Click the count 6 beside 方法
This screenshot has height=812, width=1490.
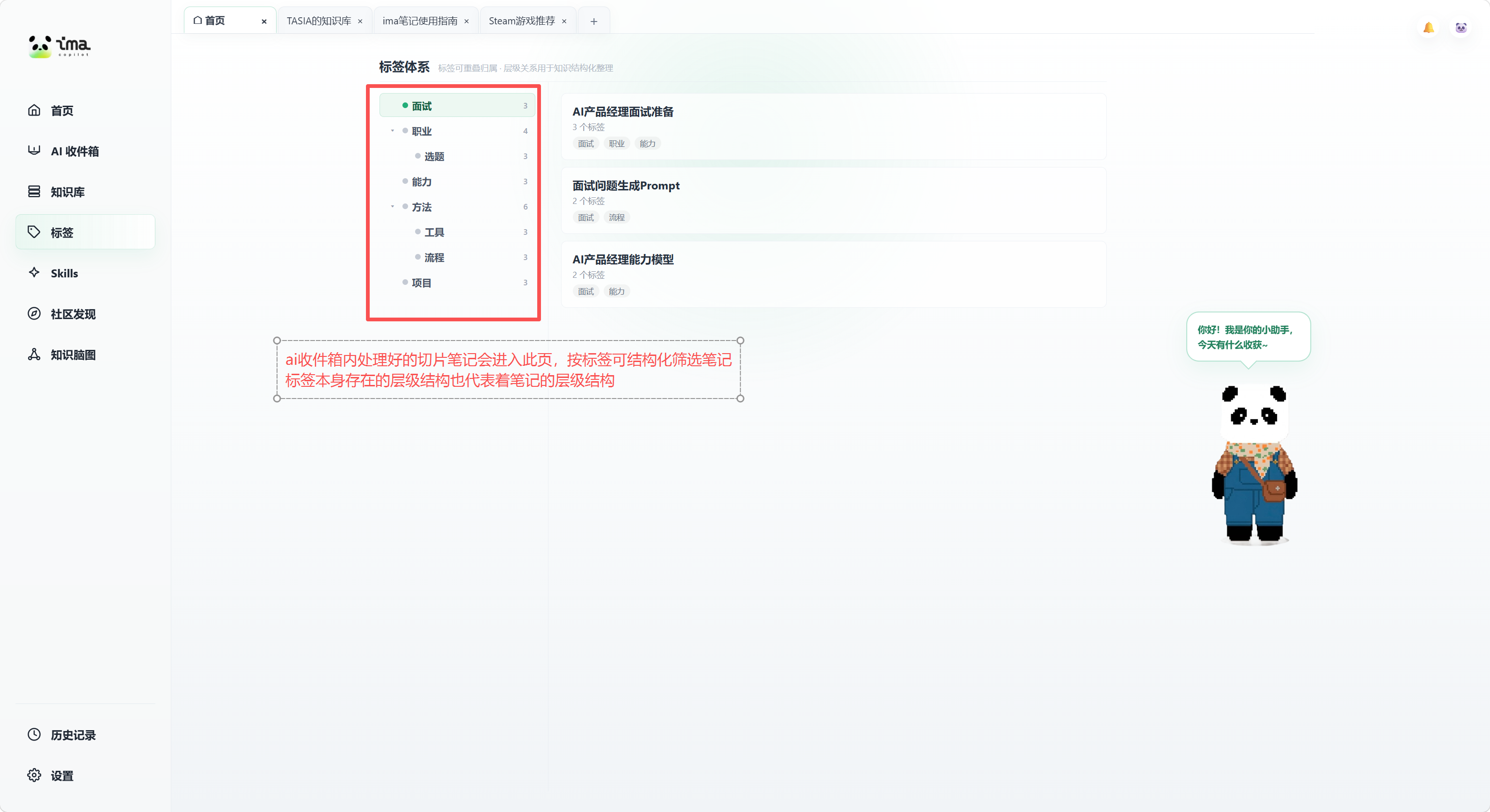point(525,207)
